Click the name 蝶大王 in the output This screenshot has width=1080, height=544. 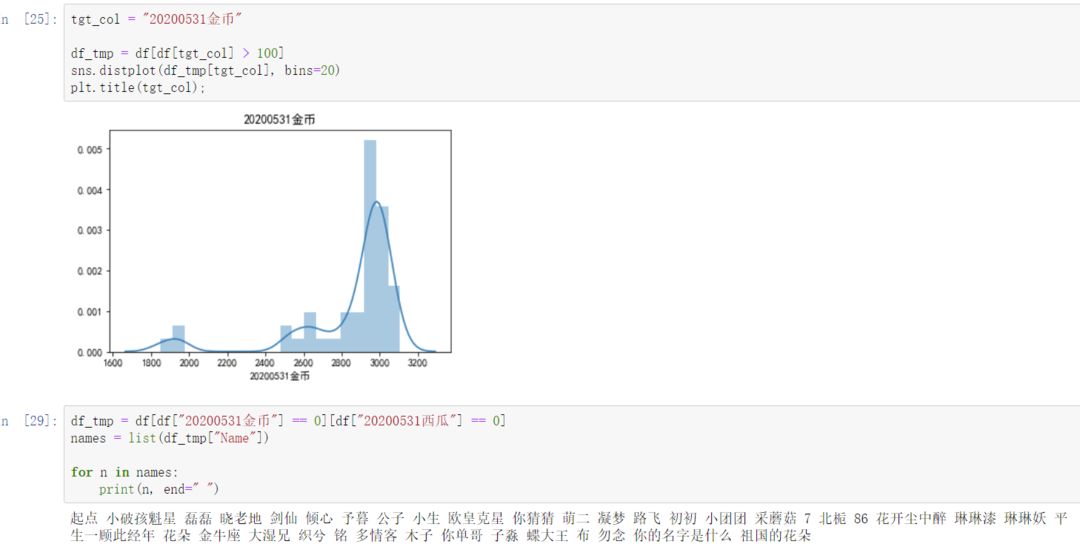click(x=548, y=535)
